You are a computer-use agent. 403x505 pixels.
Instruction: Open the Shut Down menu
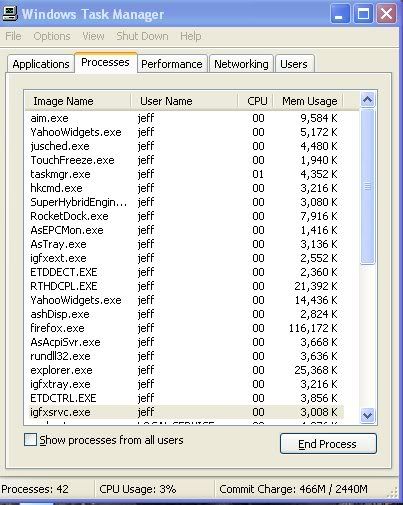pos(142,36)
